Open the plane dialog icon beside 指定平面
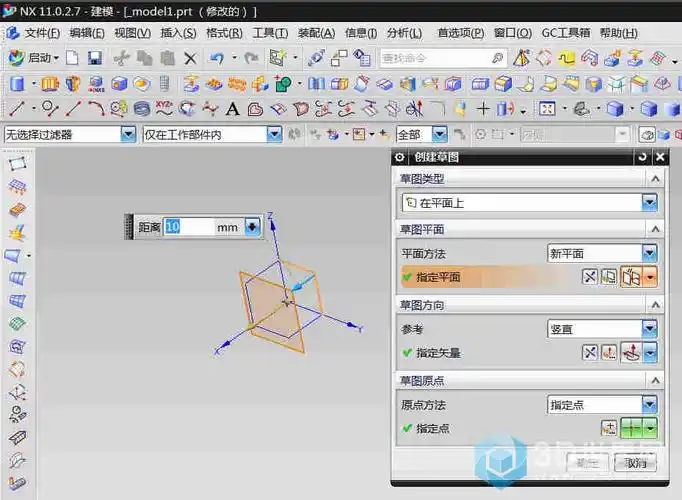The image size is (682, 500). click(x=609, y=277)
